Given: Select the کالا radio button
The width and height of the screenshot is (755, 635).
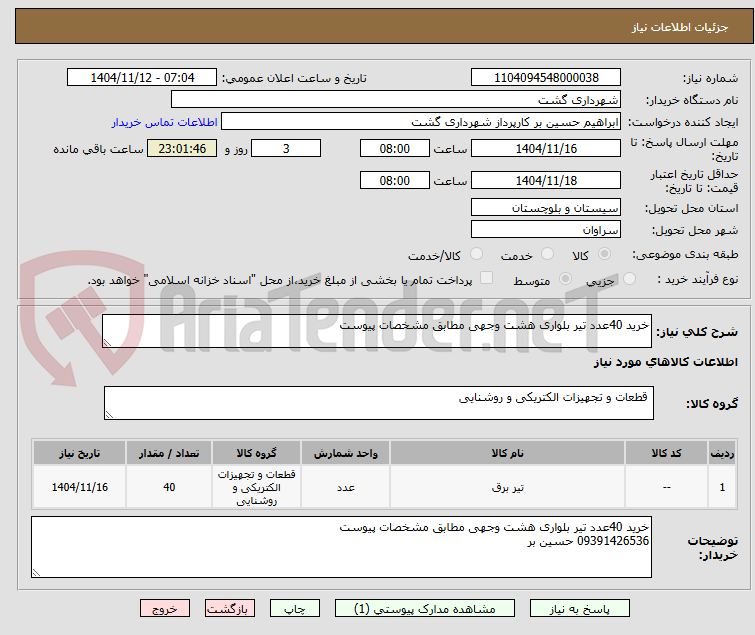Looking at the screenshot, I should tap(604, 254).
